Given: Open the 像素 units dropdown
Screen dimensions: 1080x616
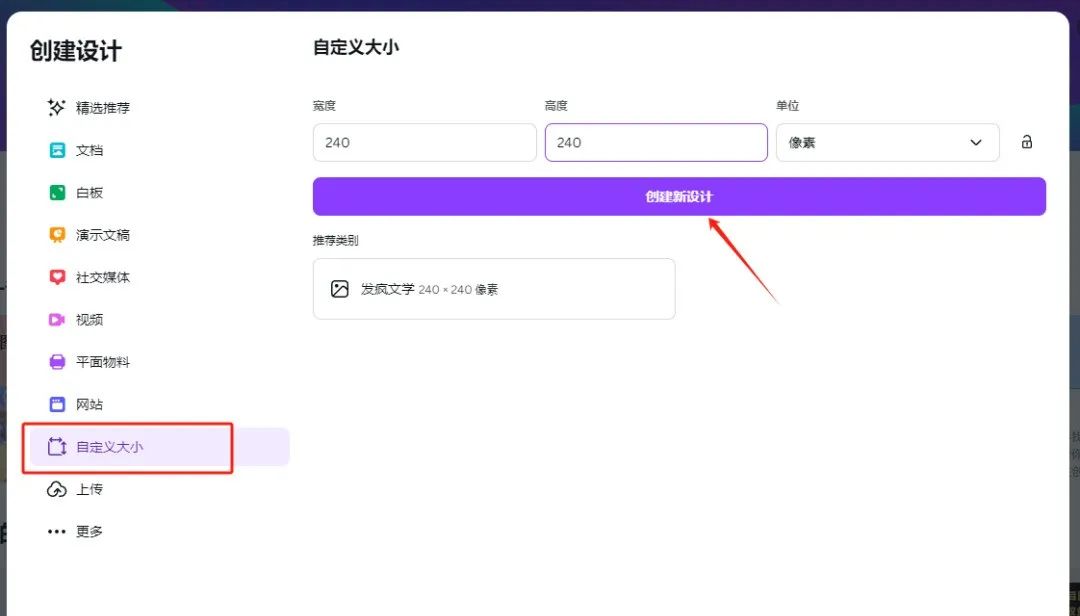Looking at the screenshot, I should 887,142.
